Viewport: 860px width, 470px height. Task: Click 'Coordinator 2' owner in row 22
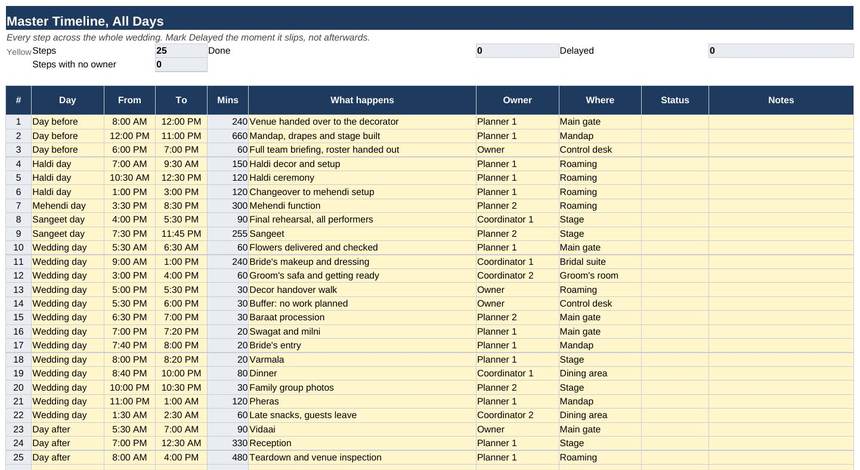click(x=517, y=415)
